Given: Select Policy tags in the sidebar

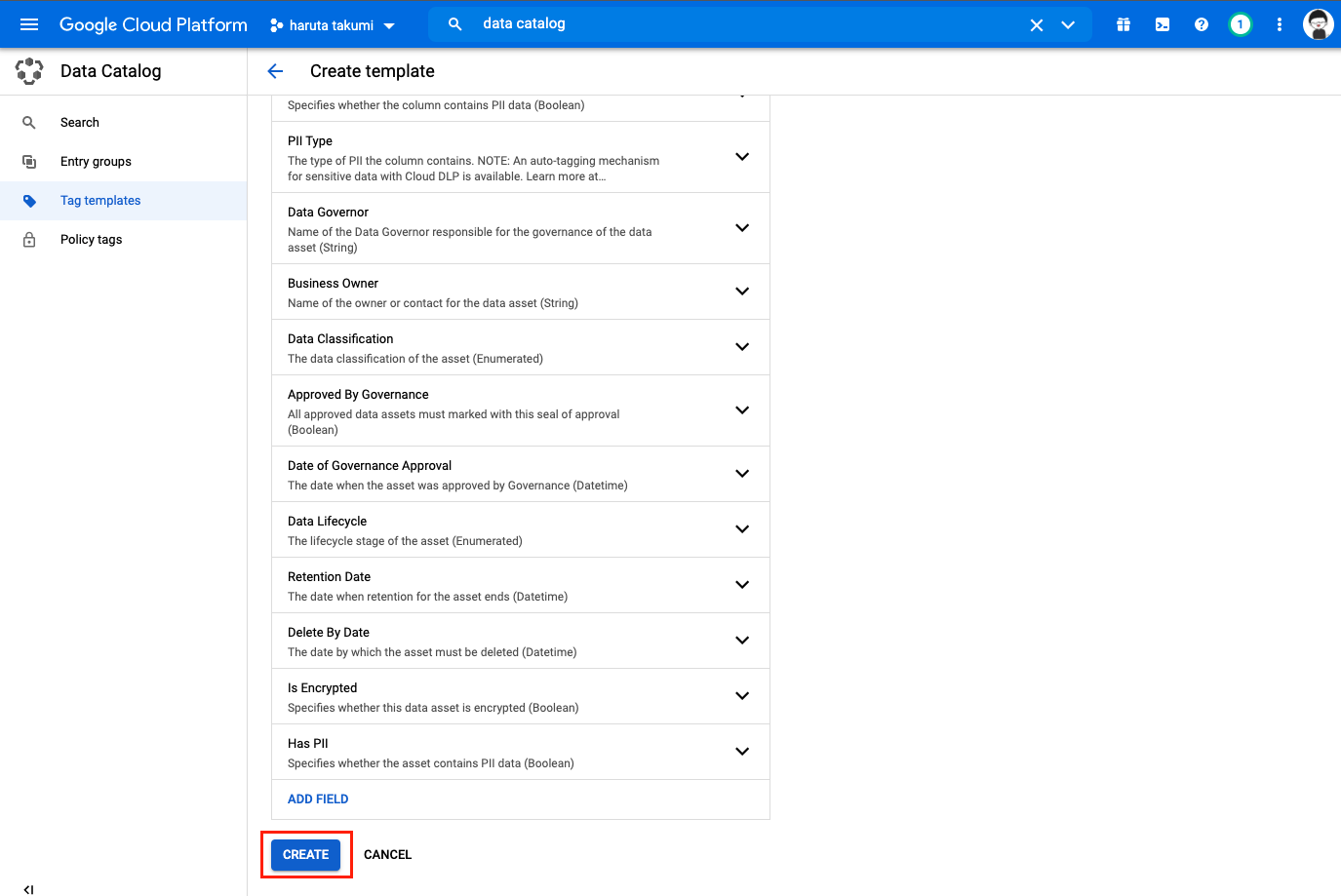Looking at the screenshot, I should [x=91, y=239].
